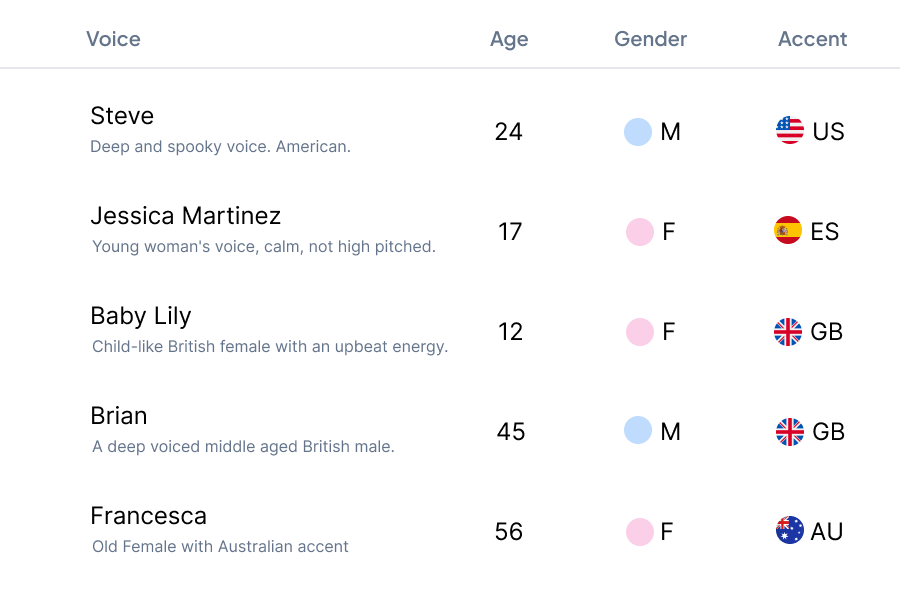Screen dimensions: 900x600
Task: Click the British flag icon in Brian's row
Action: coord(790,431)
